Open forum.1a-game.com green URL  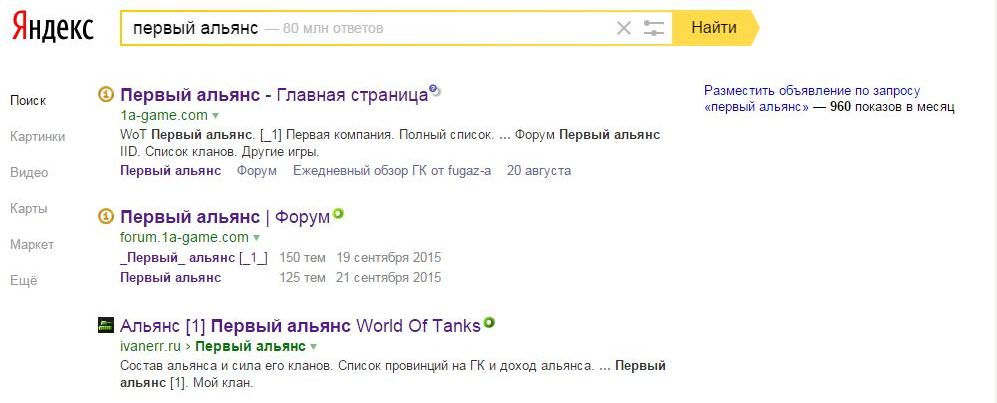tap(184, 237)
